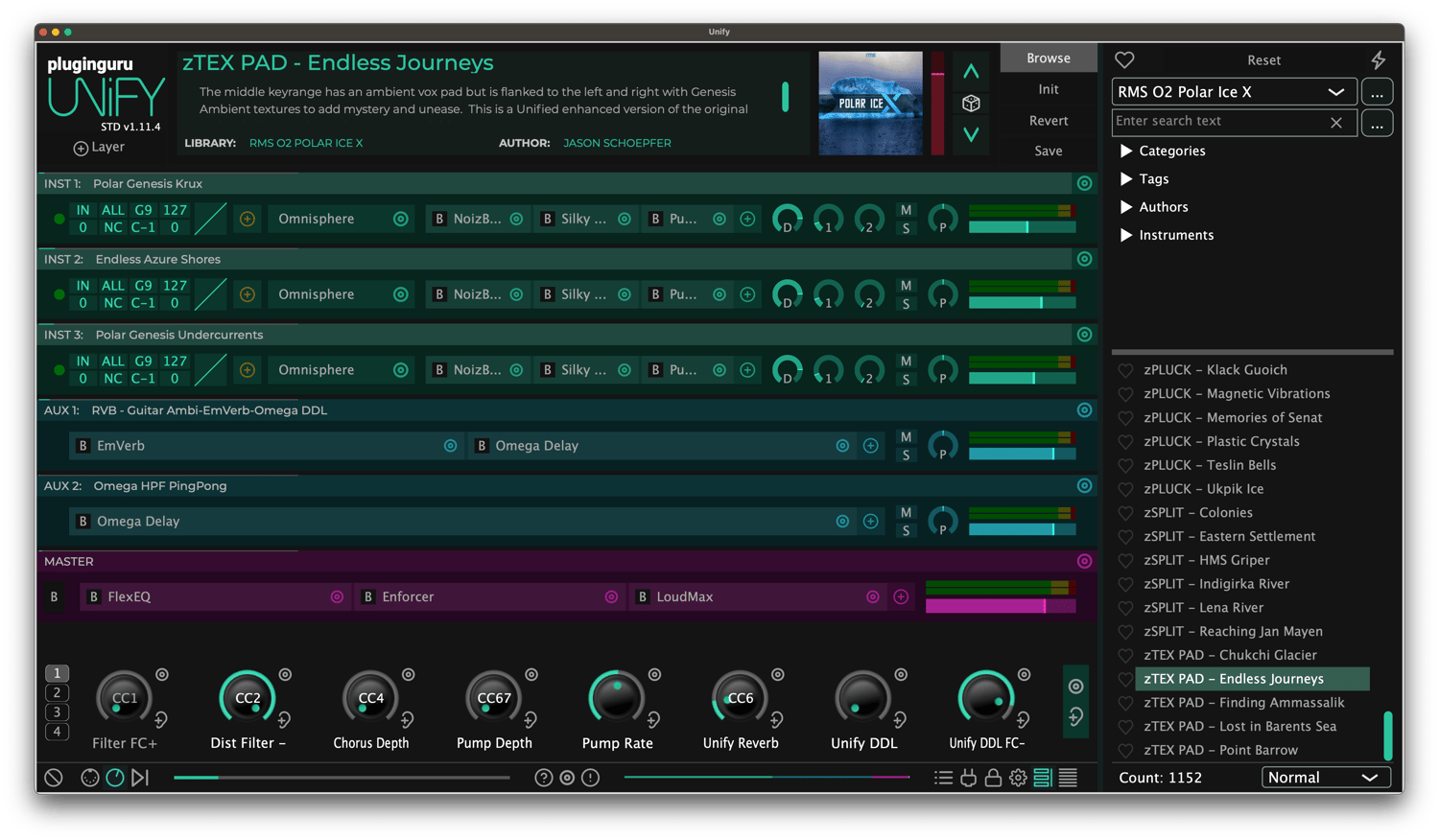Add an effect after the AUX 2 Omega Delay
The width and height of the screenshot is (1439, 840).
point(871,522)
